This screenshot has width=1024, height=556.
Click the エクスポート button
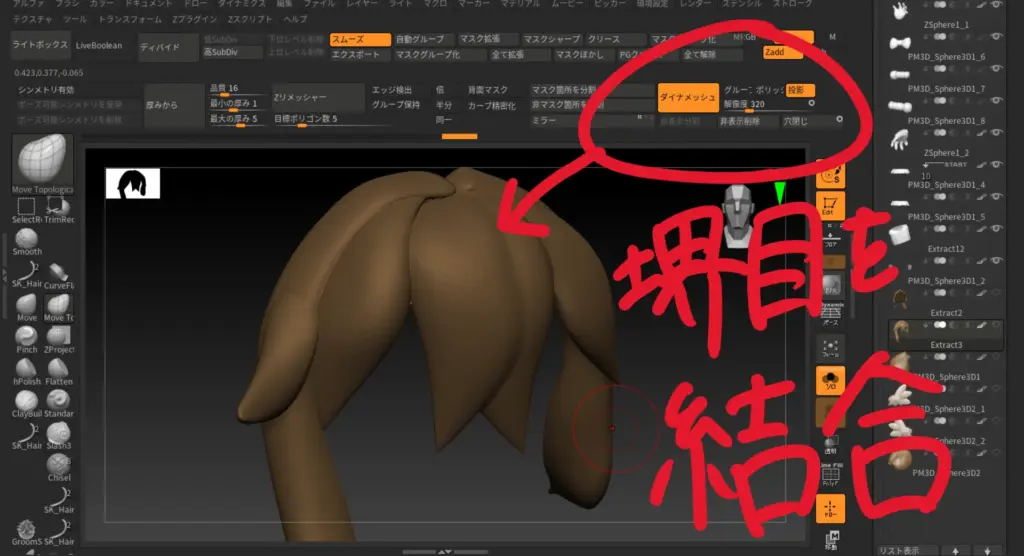pyautogui.click(x=360, y=55)
